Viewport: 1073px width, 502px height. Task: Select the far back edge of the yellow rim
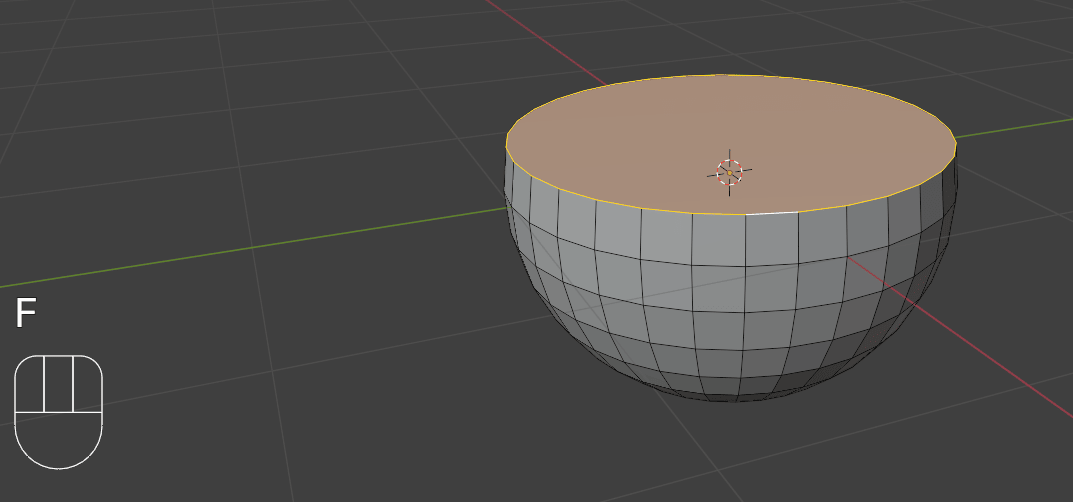[x=730, y=75]
